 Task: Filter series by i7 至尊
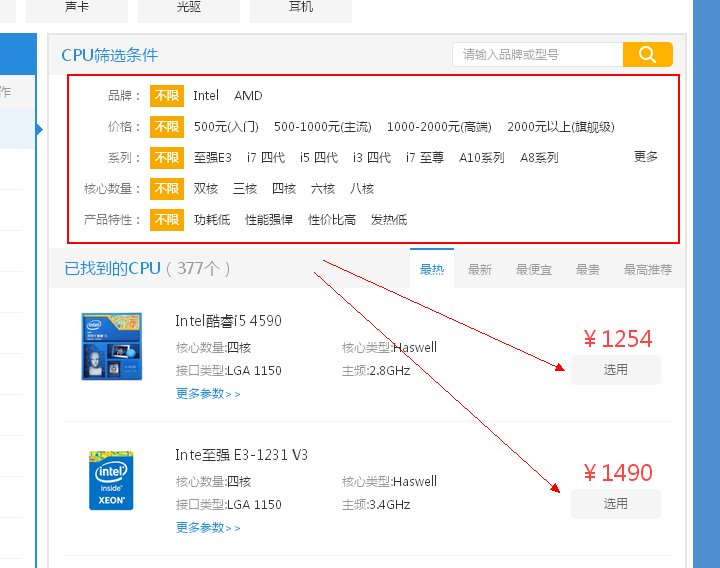pos(425,157)
